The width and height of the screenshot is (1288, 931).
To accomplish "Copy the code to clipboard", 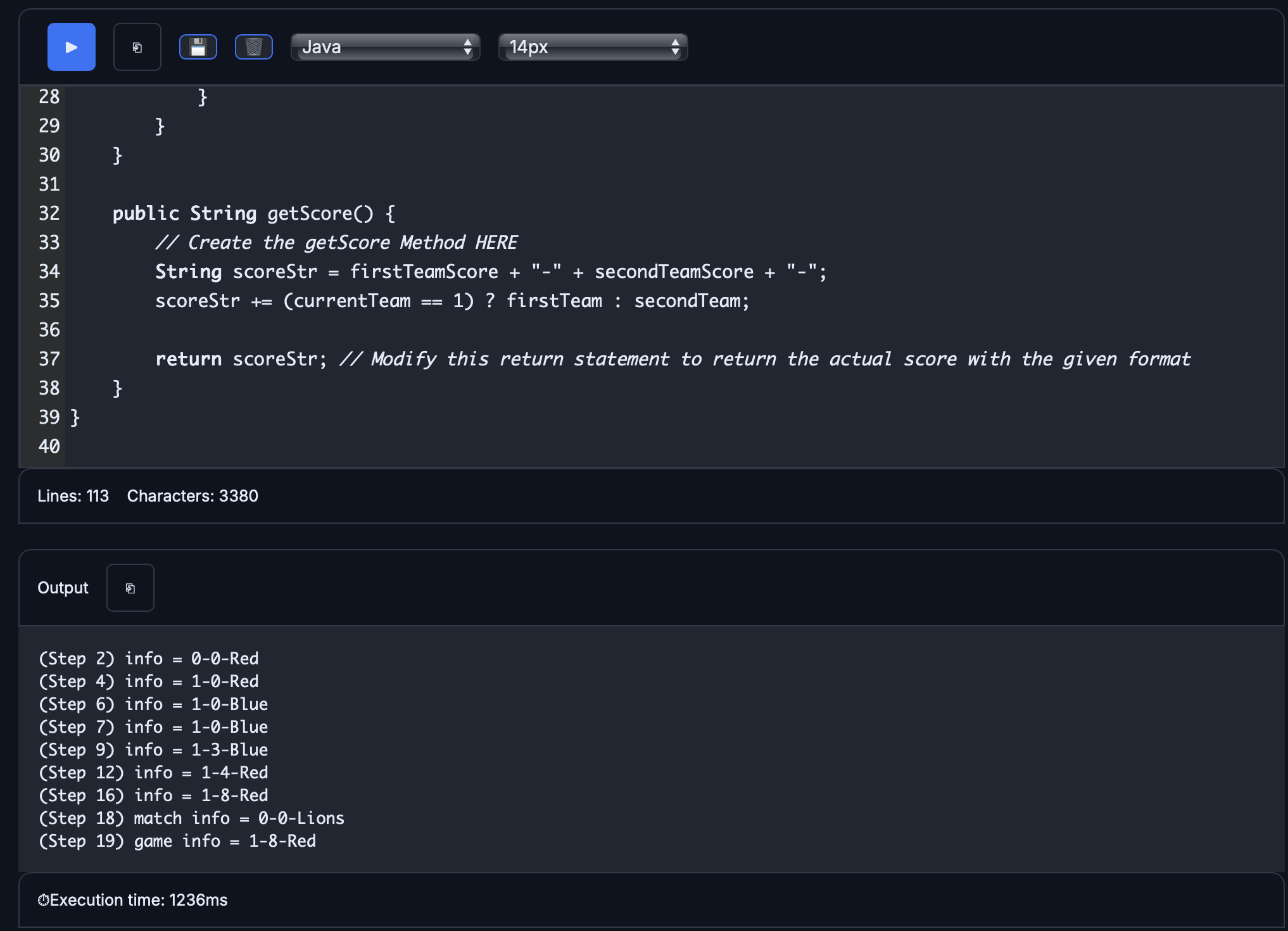I will (137, 46).
